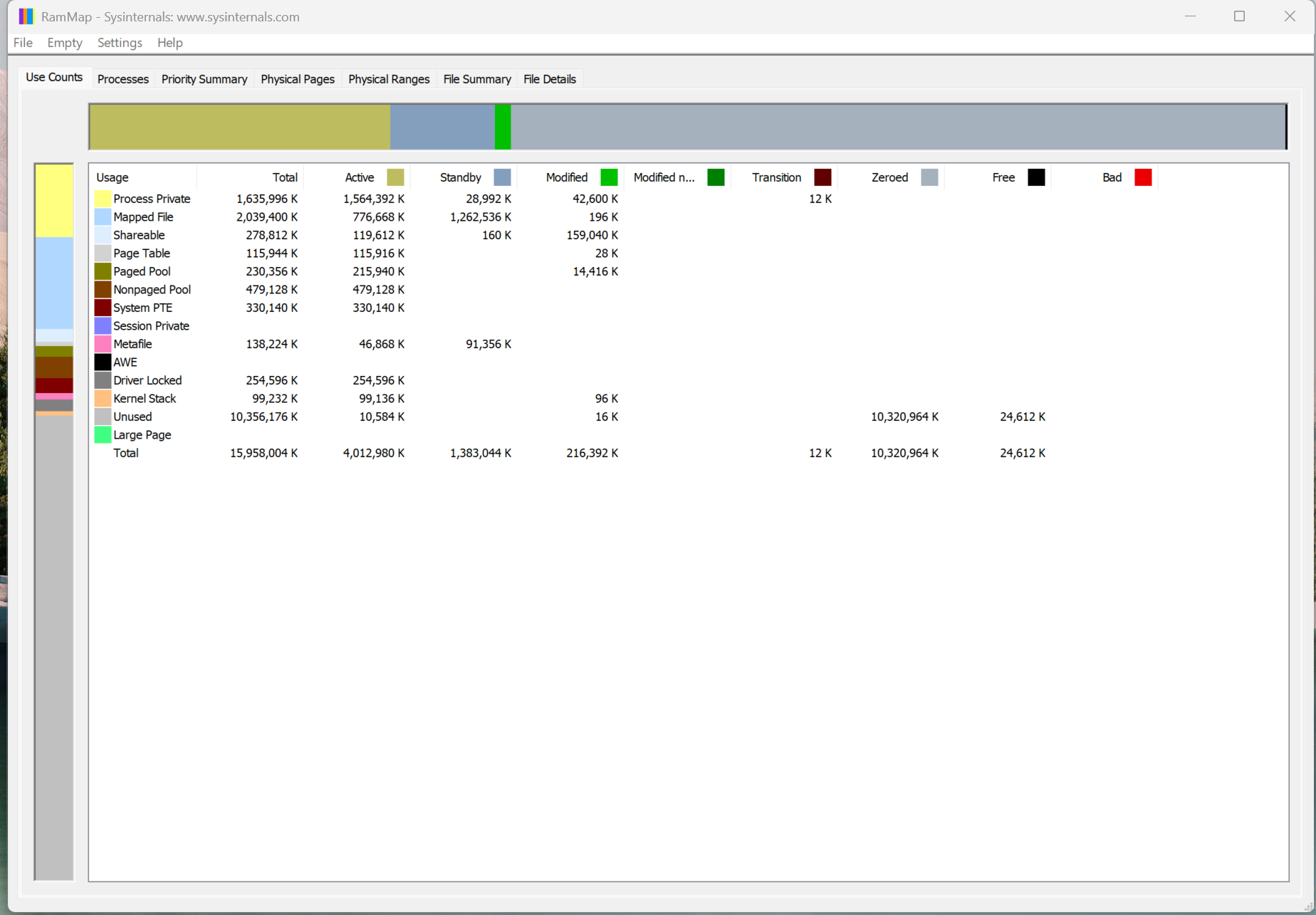Click the black AWE color square
This screenshot has width=1316, height=915.
point(103,362)
